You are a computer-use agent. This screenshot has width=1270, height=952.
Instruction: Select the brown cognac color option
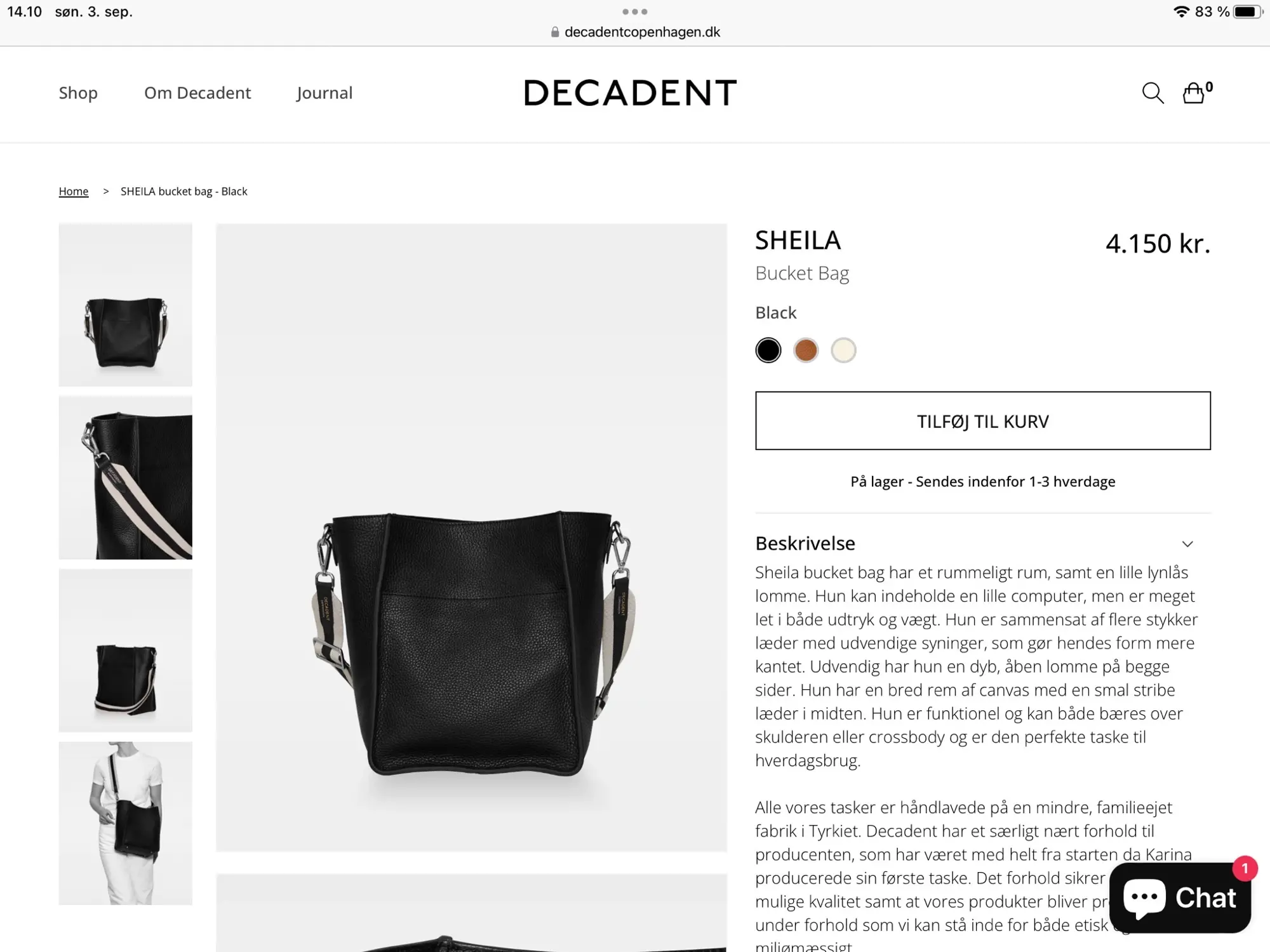(806, 350)
